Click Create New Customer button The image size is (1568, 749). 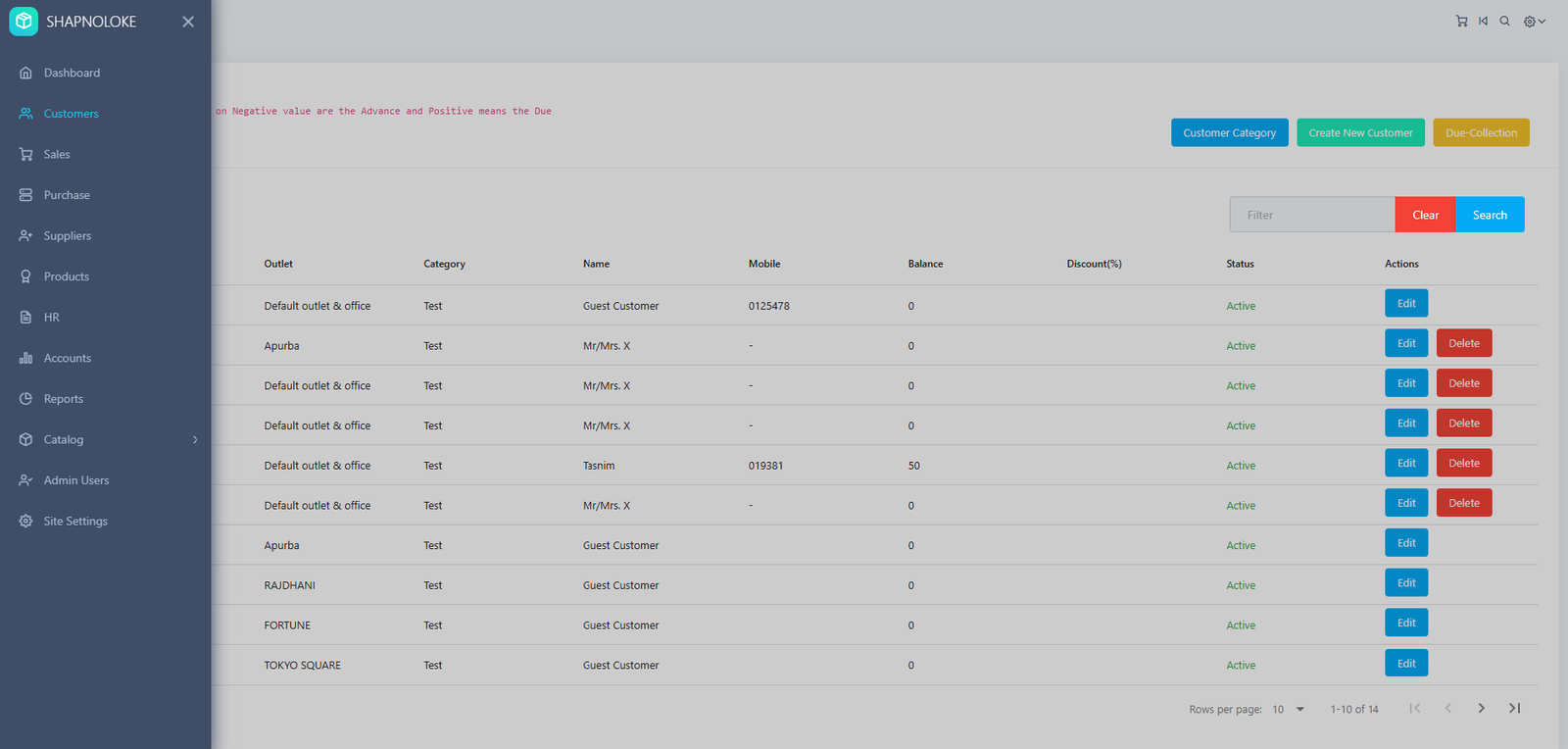(1360, 132)
